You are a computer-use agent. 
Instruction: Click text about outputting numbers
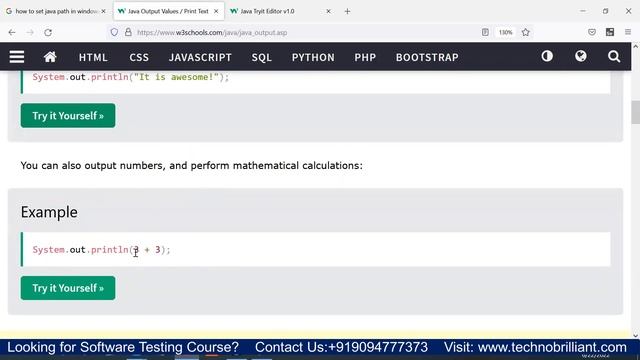(191, 165)
